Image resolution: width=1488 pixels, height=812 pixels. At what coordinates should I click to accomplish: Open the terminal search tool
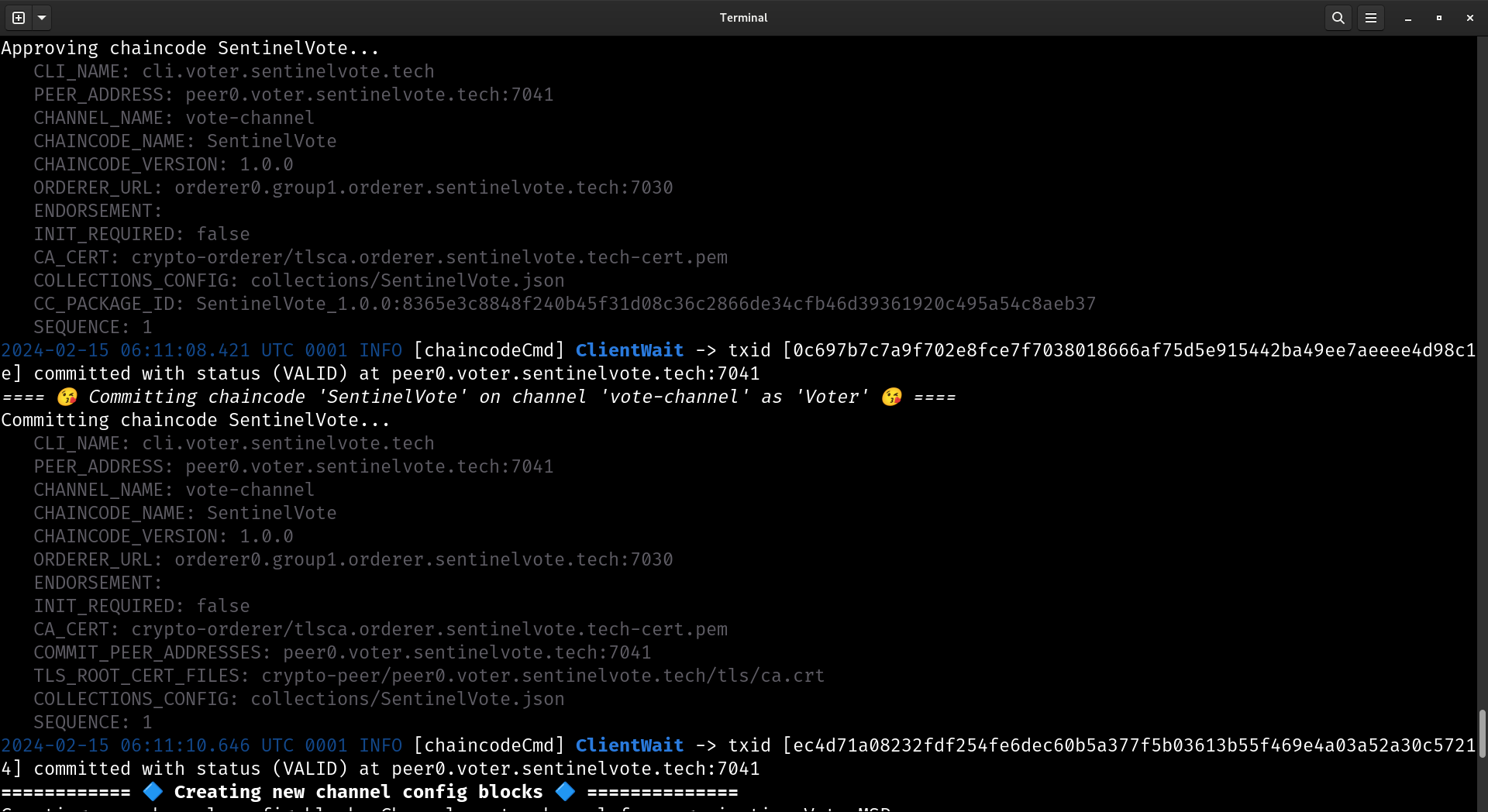(x=1338, y=17)
